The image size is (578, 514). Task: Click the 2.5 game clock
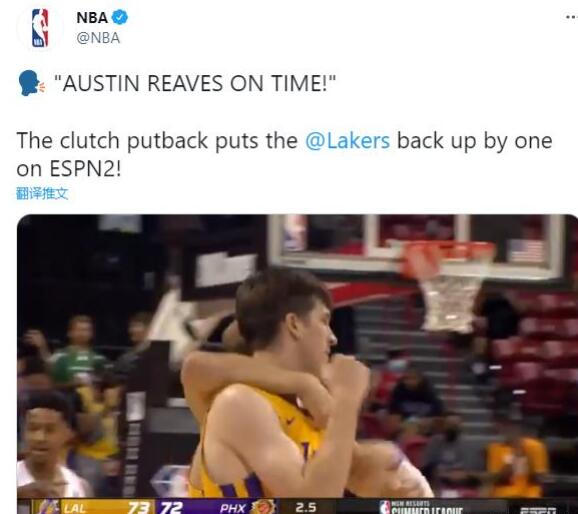click(x=306, y=508)
